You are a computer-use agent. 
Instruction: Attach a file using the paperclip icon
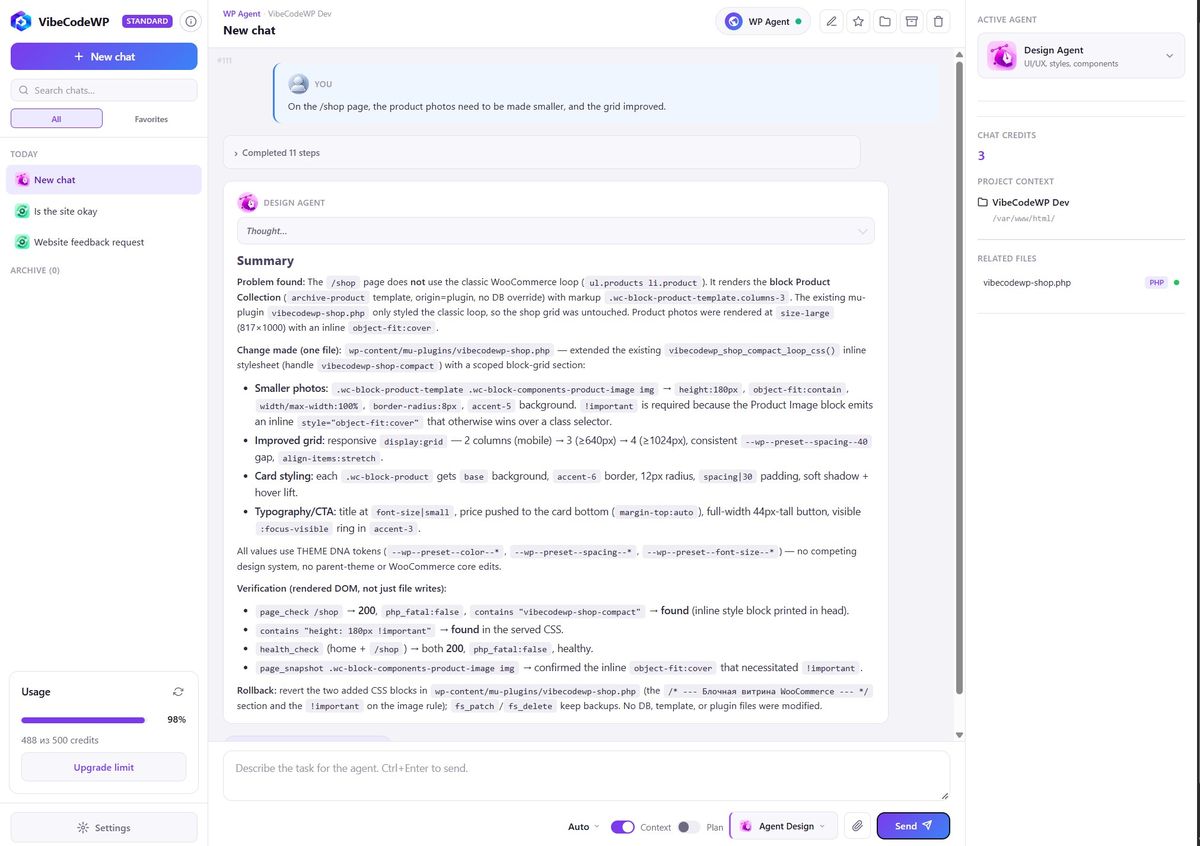857,826
